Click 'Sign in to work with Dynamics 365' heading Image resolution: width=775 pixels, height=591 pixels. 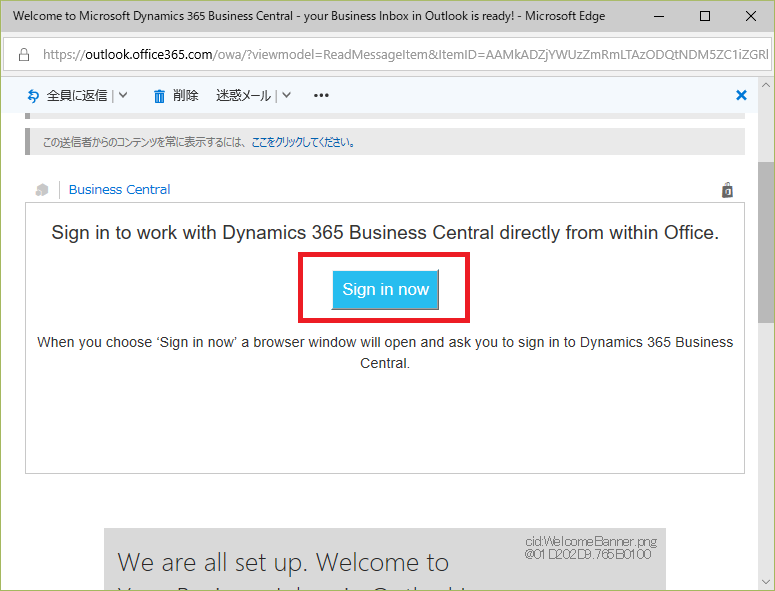385,232
